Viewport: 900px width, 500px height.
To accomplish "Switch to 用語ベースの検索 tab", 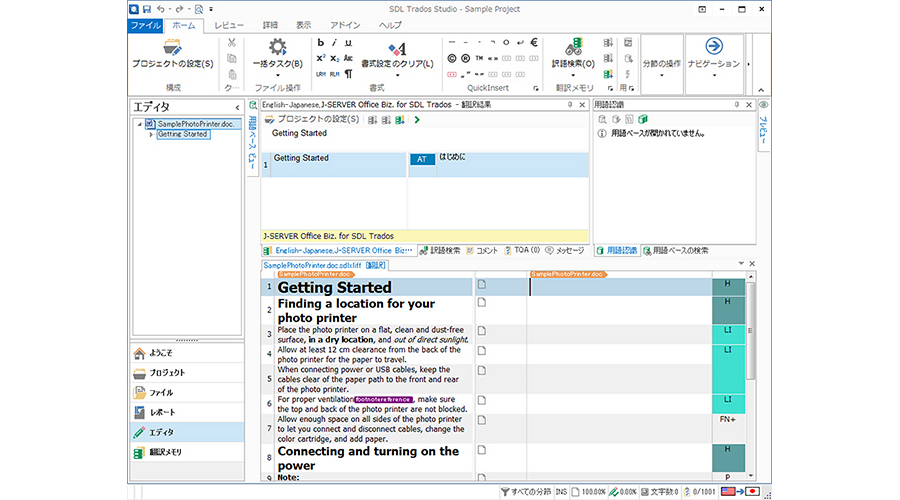I will pyautogui.click(x=676, y=251).
